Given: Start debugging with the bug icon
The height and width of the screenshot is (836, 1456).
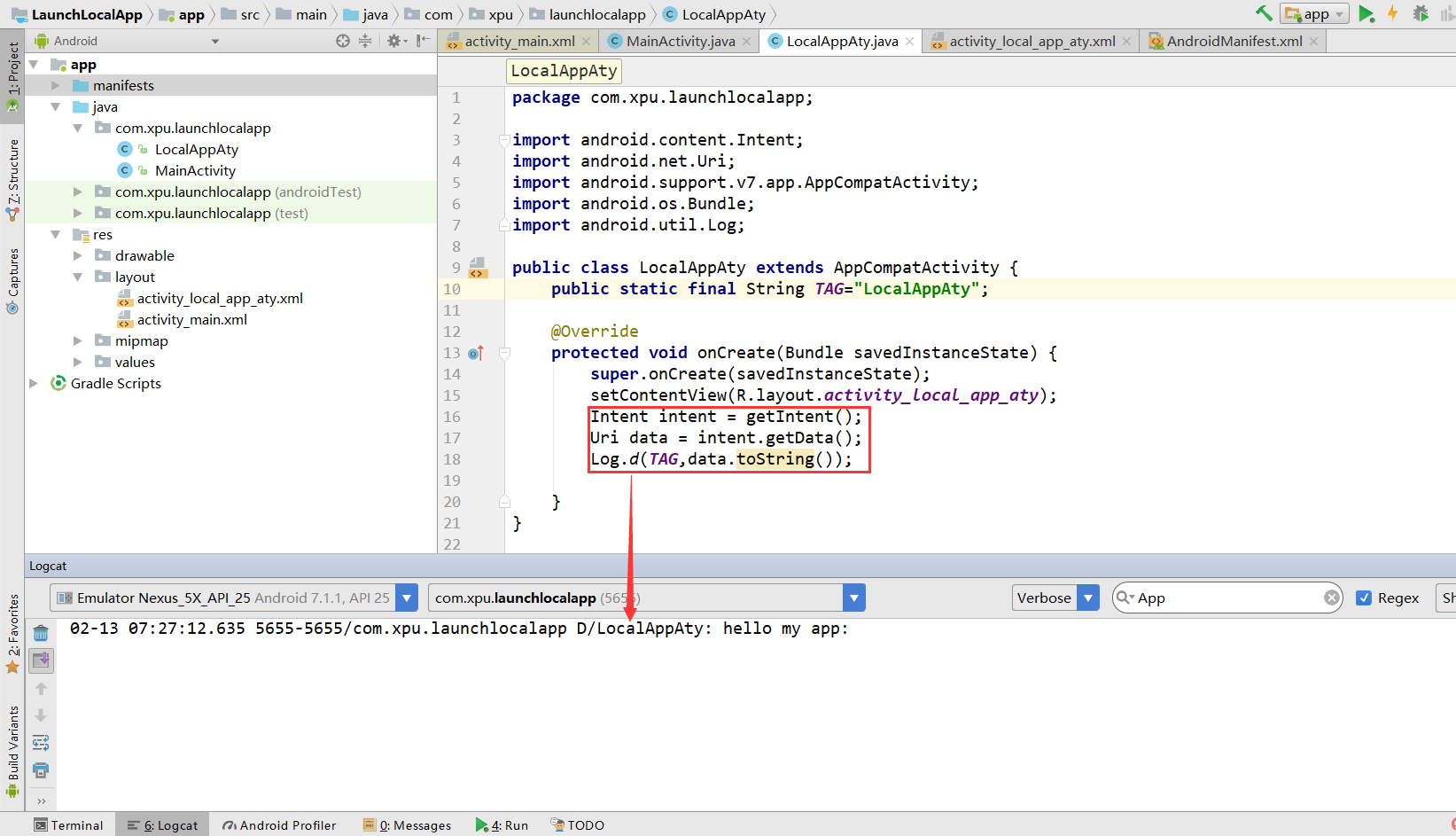Looking at the screenshot, I should (1421, 13).
